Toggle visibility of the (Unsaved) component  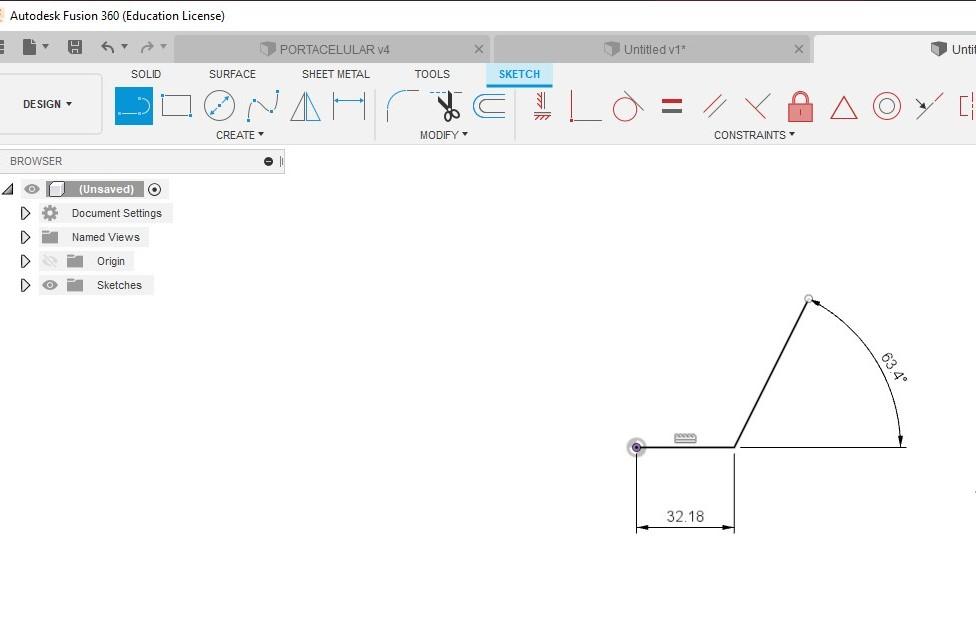coord(32,189)
